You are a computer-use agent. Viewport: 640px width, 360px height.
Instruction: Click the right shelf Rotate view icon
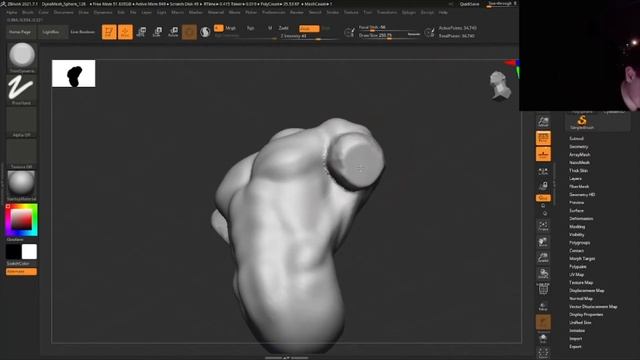pyautogui.click(x=543, y=273)
